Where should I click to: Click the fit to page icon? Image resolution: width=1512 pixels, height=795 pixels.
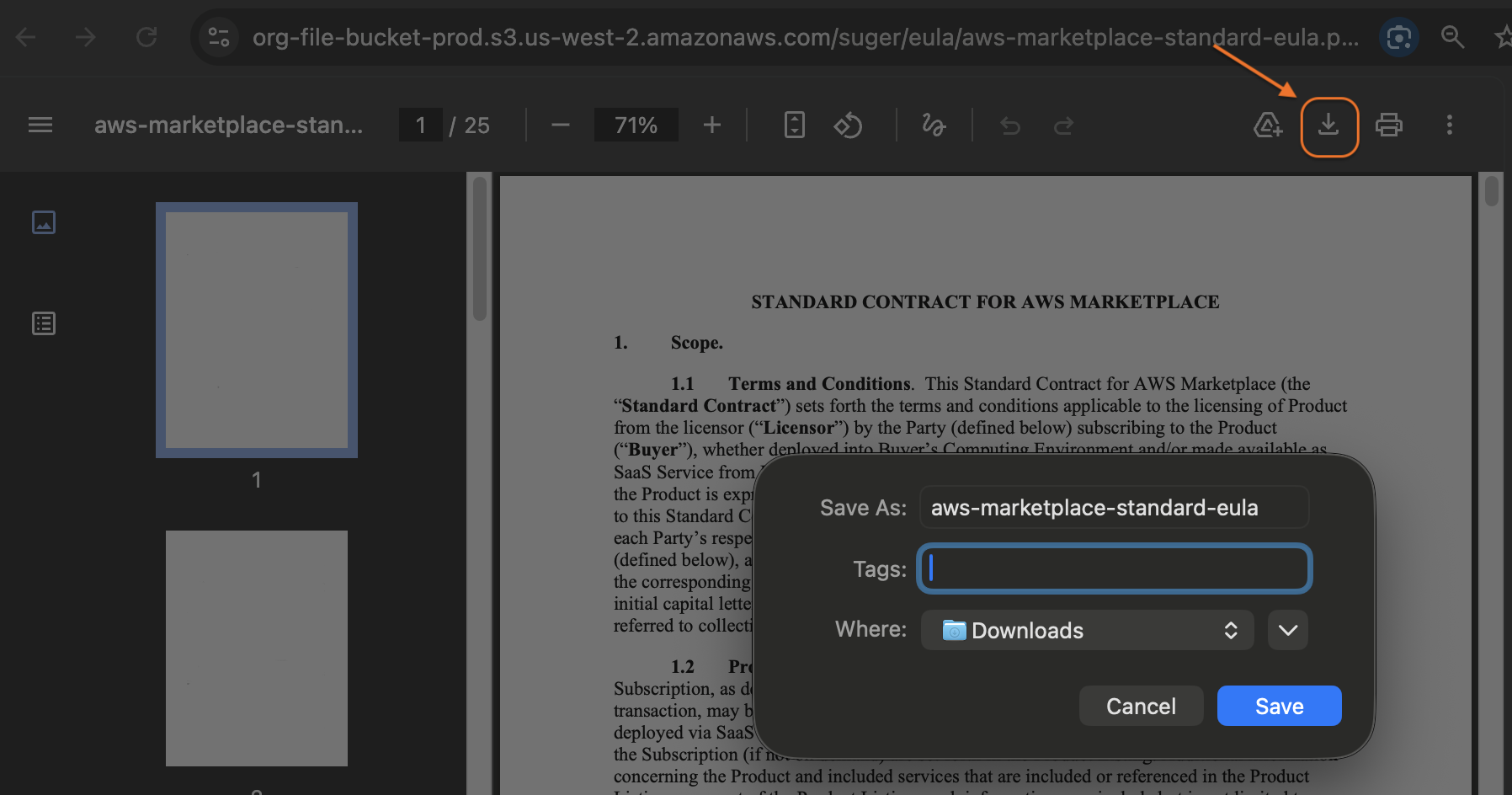(x=795, y=125)
